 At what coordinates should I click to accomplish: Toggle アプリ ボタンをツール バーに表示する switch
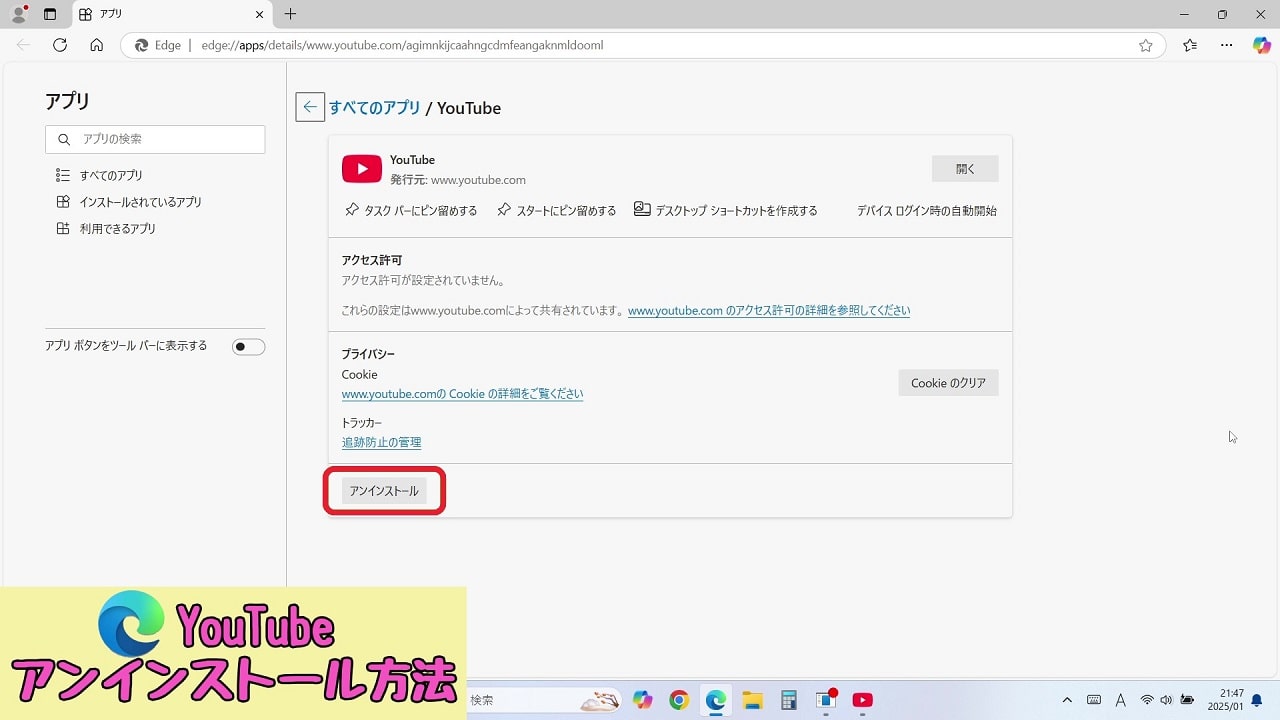click(x=248, y=347)
